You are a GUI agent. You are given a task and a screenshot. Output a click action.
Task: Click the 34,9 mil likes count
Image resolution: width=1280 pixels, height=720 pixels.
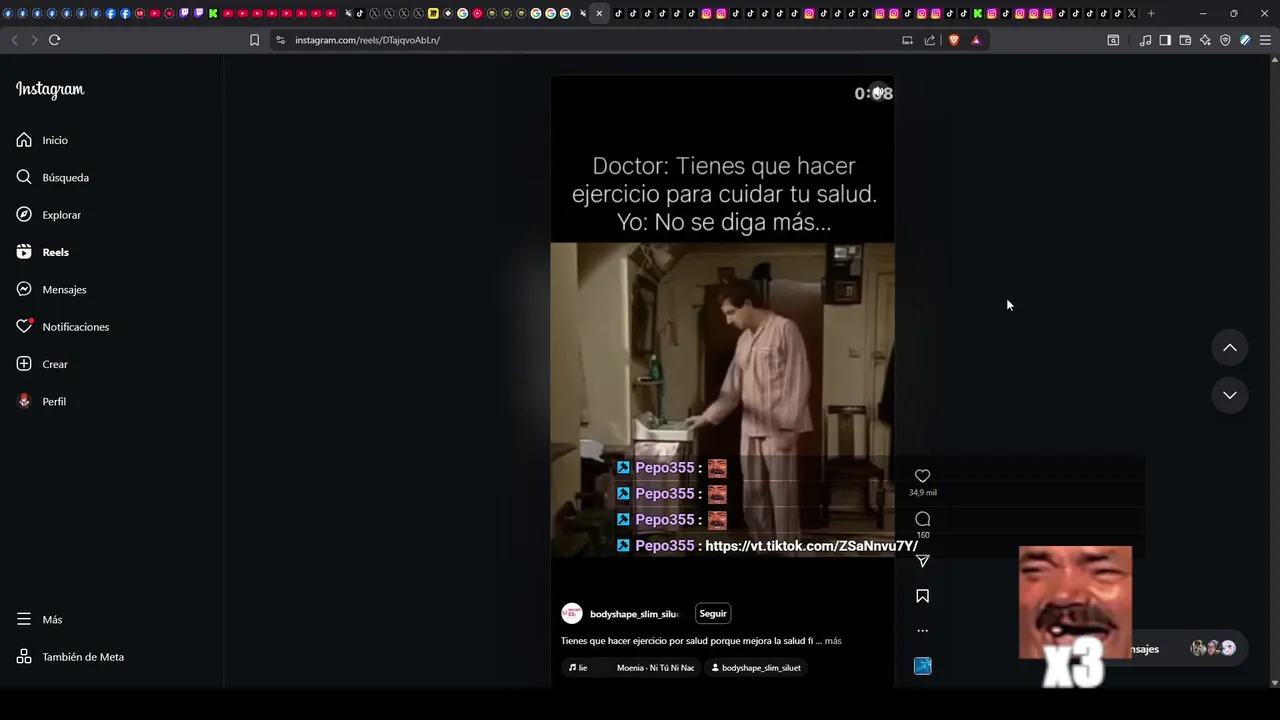pyautogui.click(x=923, y=493)
